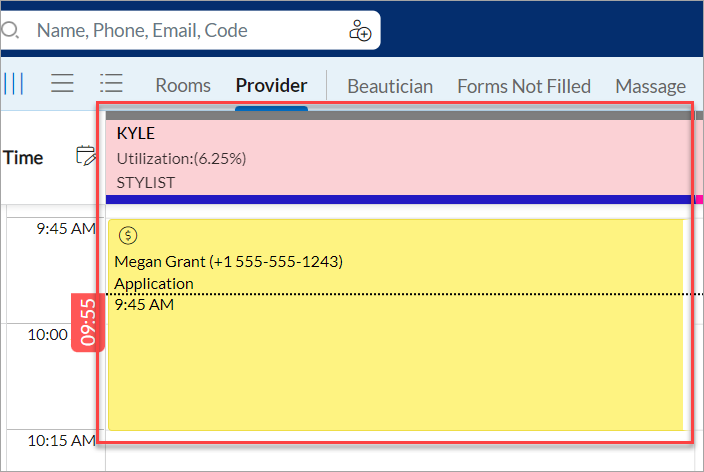This screenshot has height=472, width=704.
Task: Open the Beautician filter tab
Action: 390,86
